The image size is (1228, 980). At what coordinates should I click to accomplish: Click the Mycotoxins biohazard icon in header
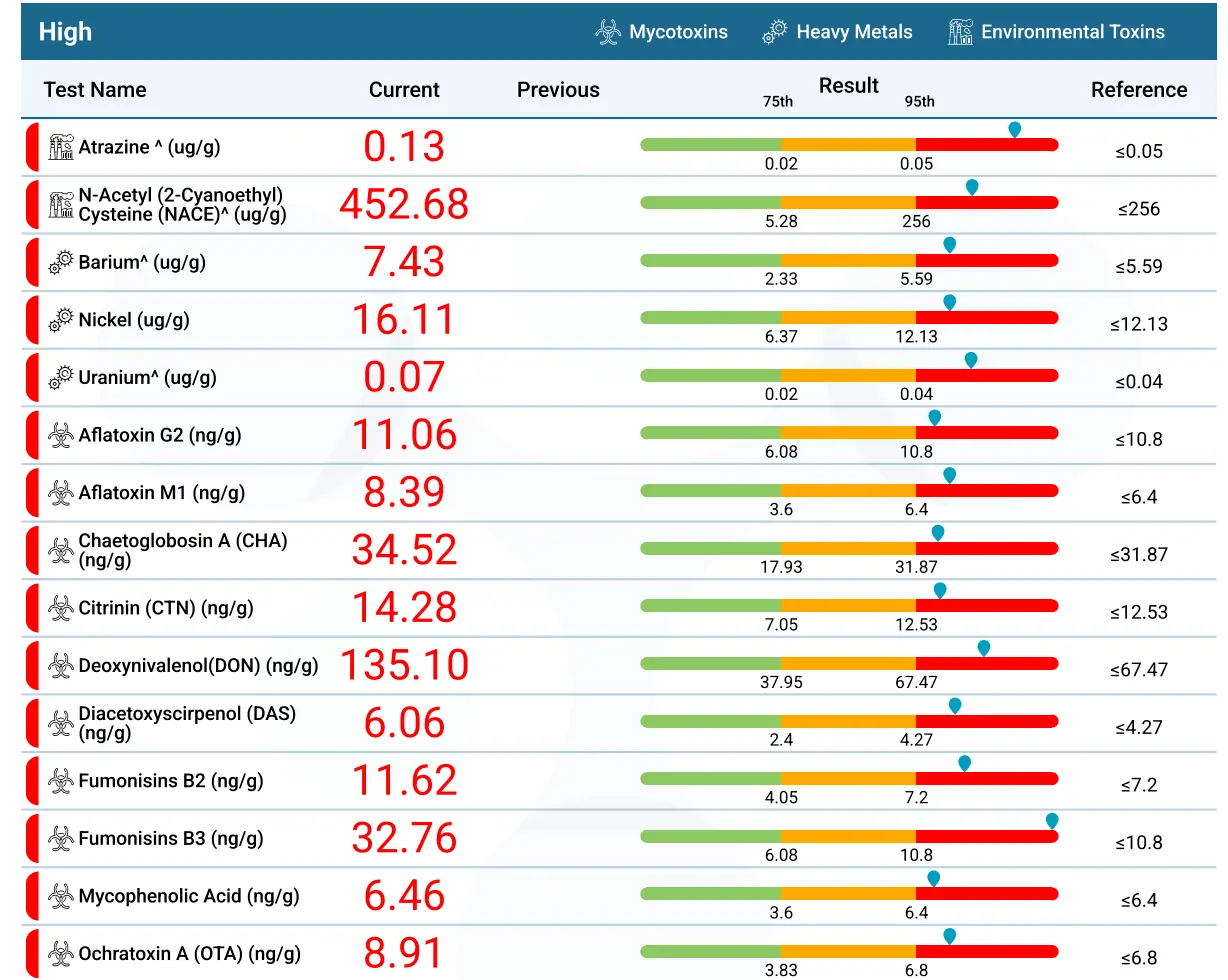(x=607, y=32)
